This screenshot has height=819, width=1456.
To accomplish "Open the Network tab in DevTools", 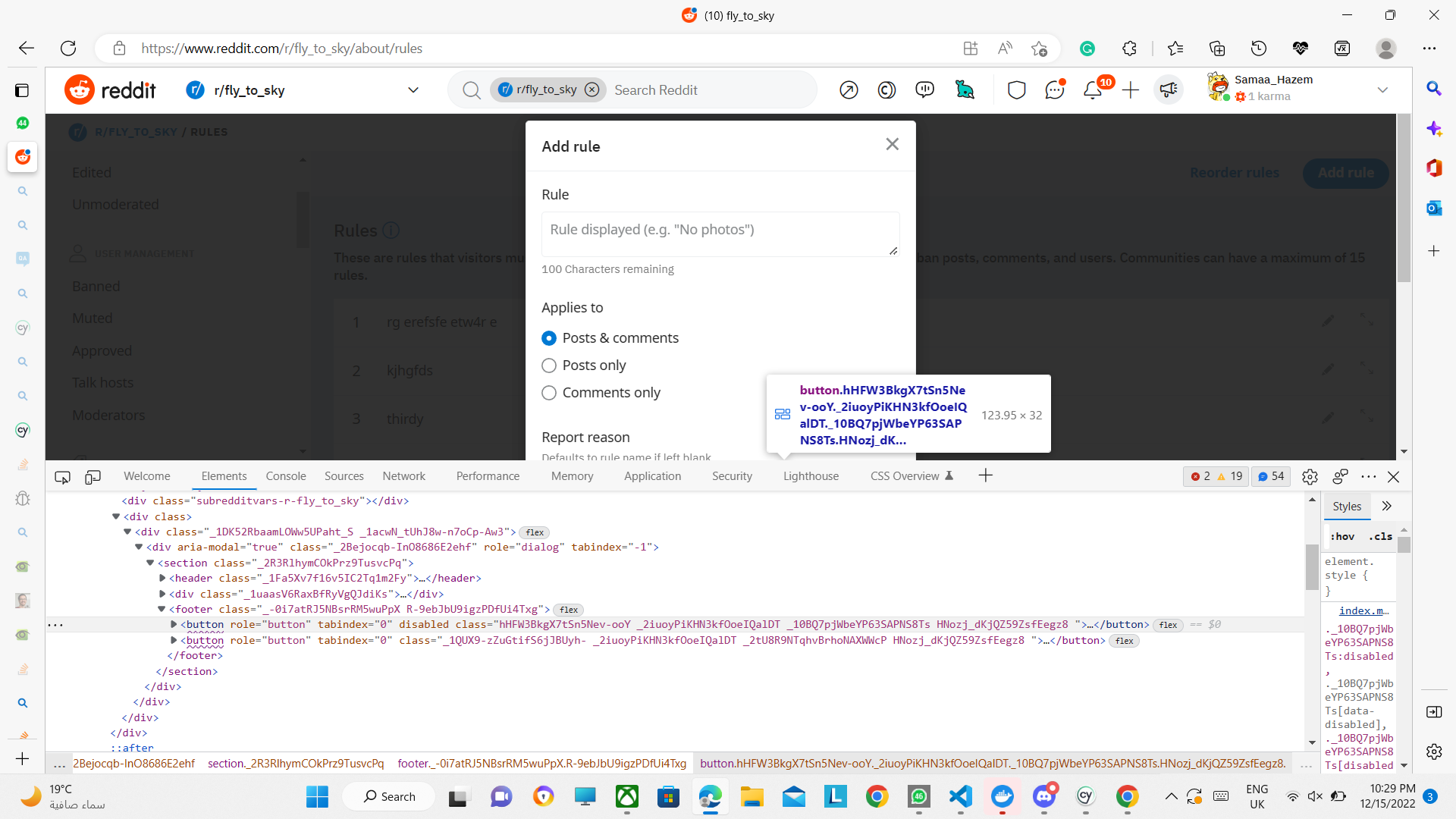I will tap(403, 476).
